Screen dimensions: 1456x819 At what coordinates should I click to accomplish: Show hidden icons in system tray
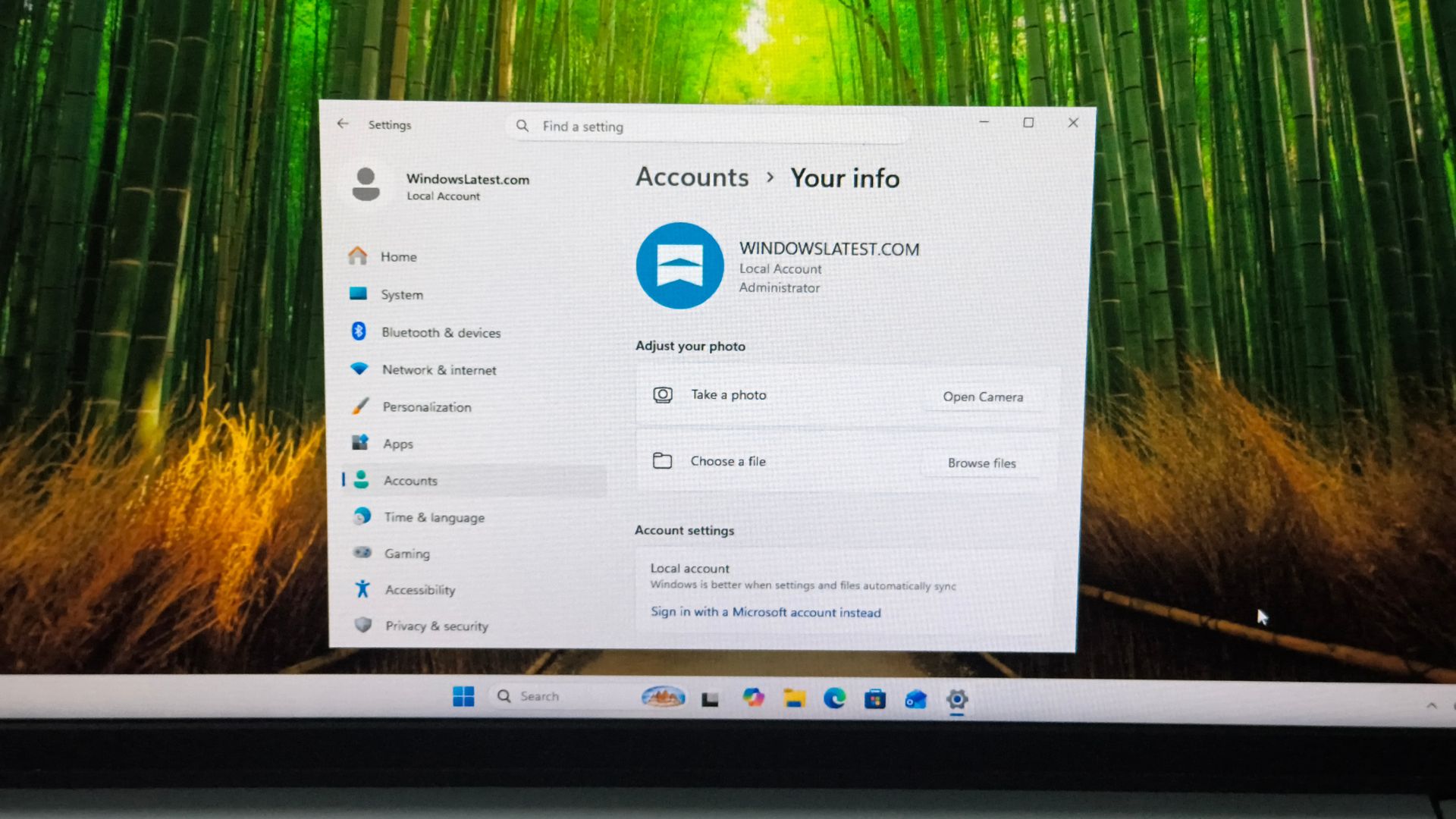pos(1432,705)
